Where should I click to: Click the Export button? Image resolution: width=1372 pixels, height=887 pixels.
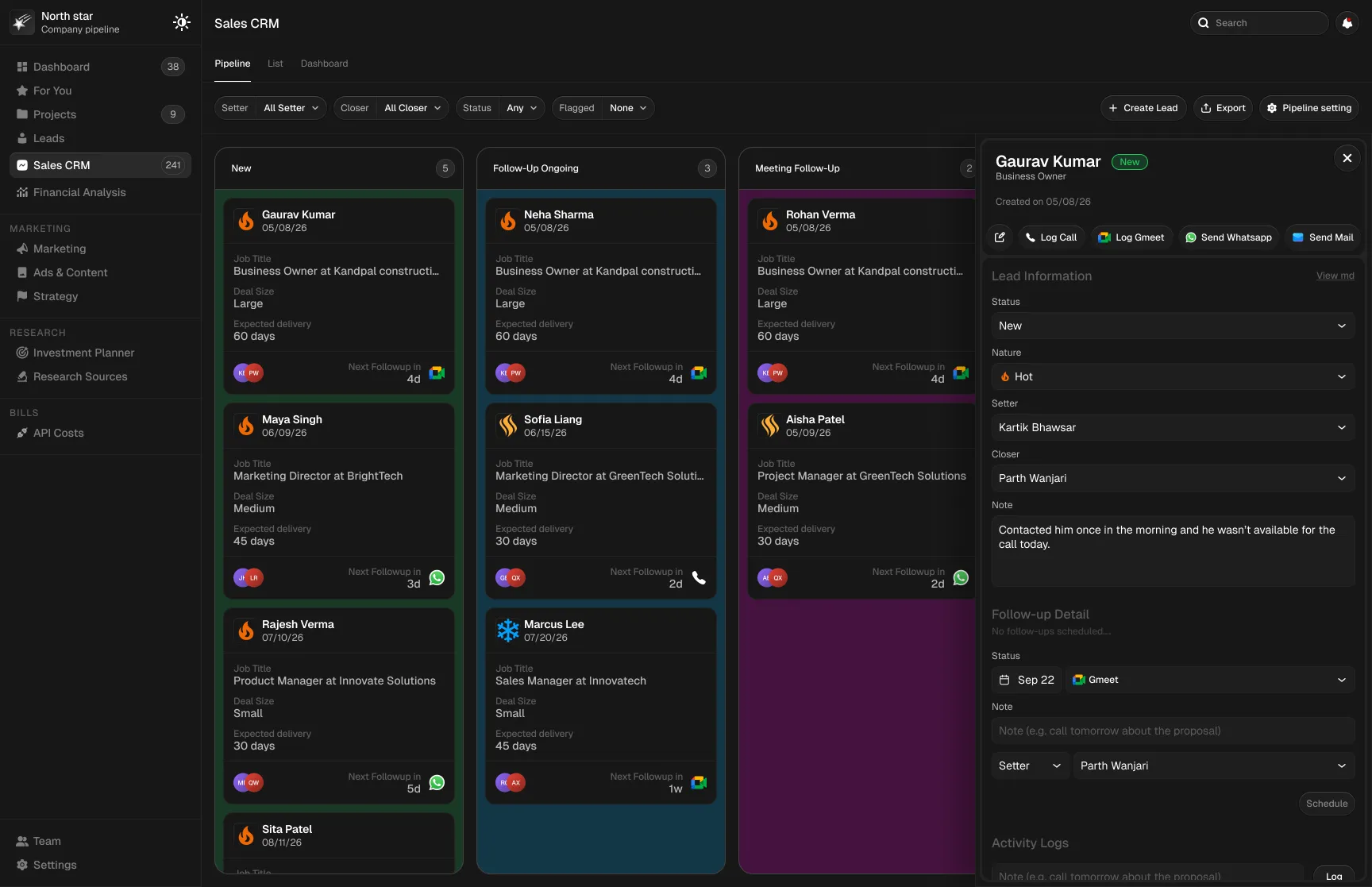[1223, 108]
